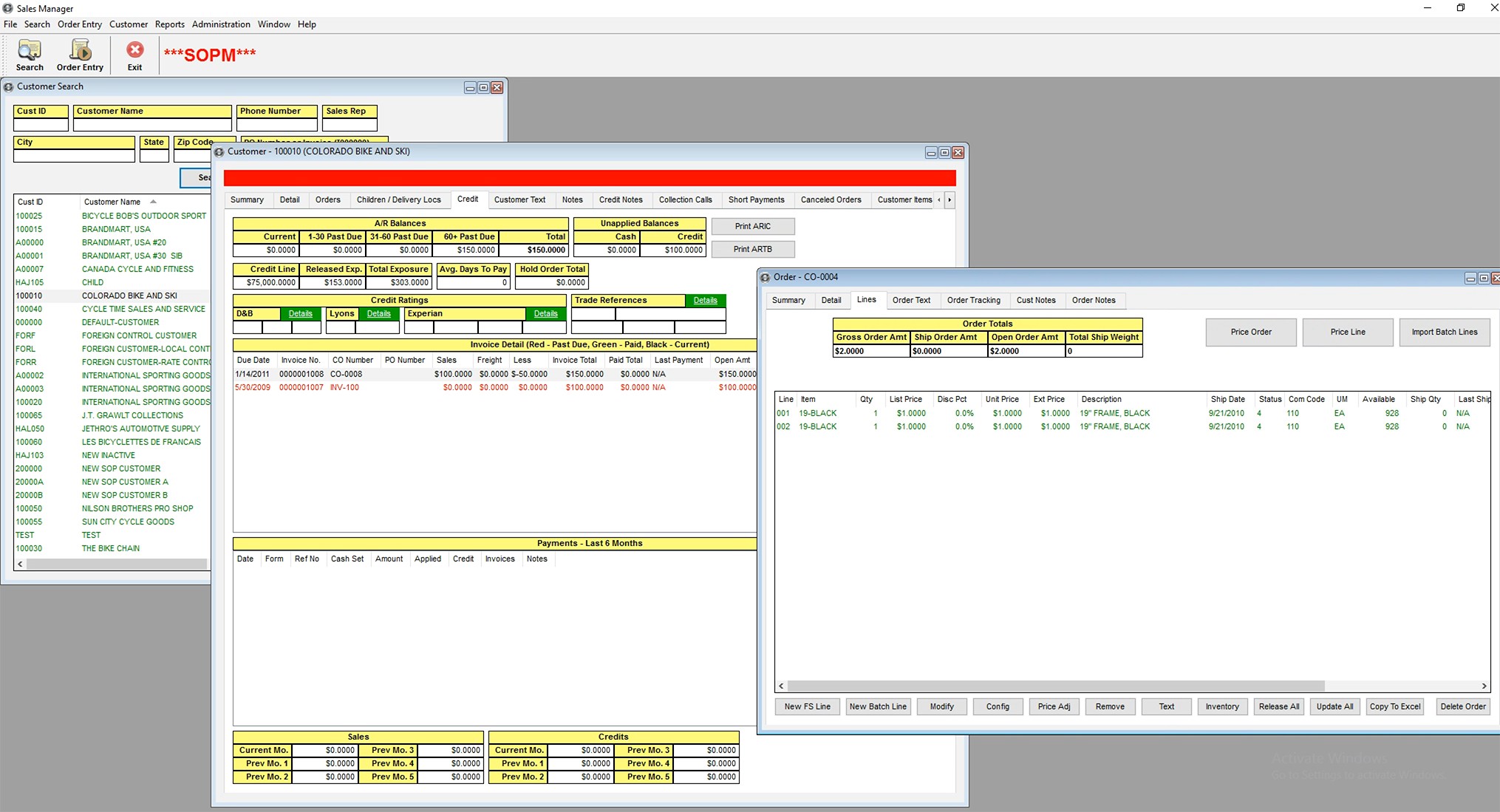Click New Batch Line button

(x=878, y=707)
